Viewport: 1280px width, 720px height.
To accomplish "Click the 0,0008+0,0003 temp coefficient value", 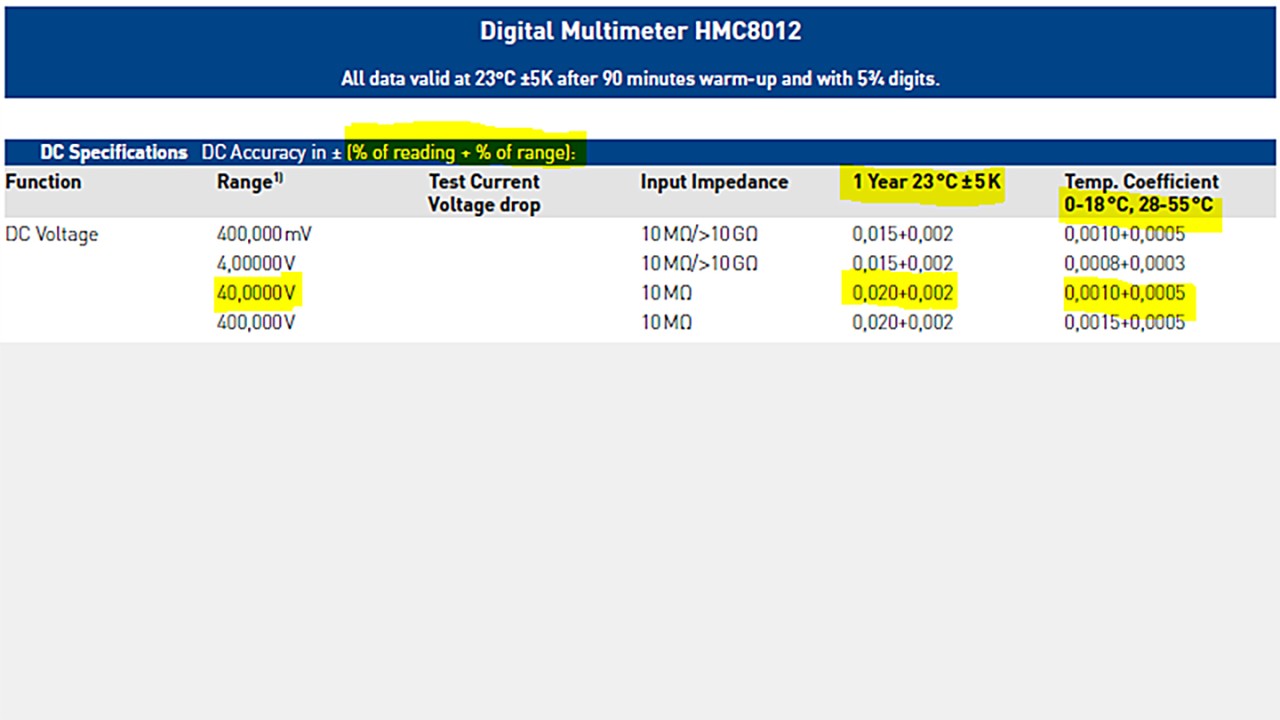I will (1125, 263).
